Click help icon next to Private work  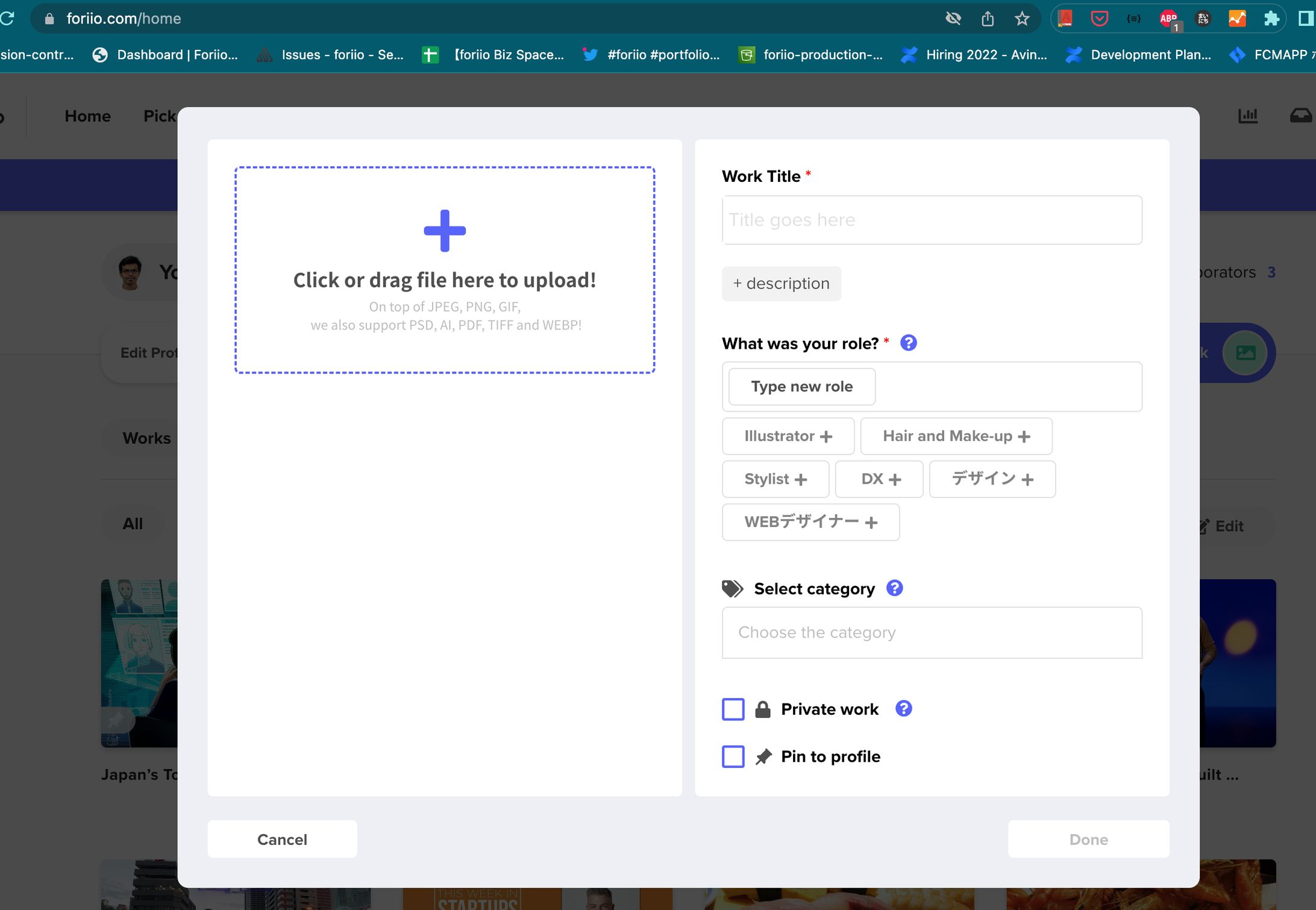point(903,709)
